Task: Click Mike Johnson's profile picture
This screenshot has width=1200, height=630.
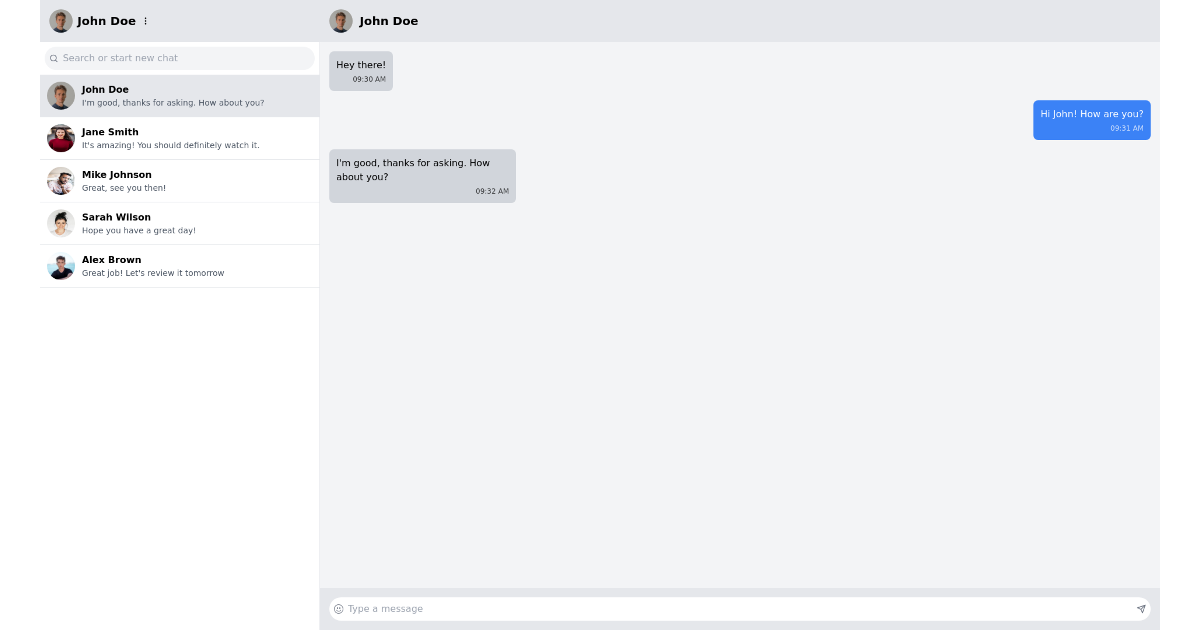Action: (x=60, y=180)
